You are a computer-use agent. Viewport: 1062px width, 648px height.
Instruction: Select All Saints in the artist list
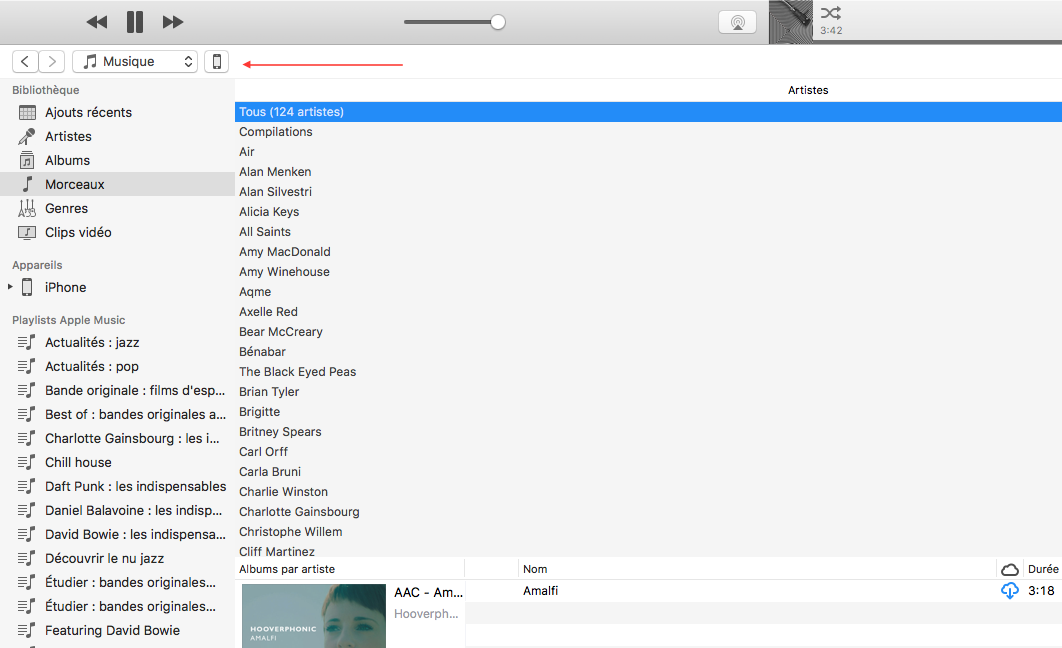648,232
